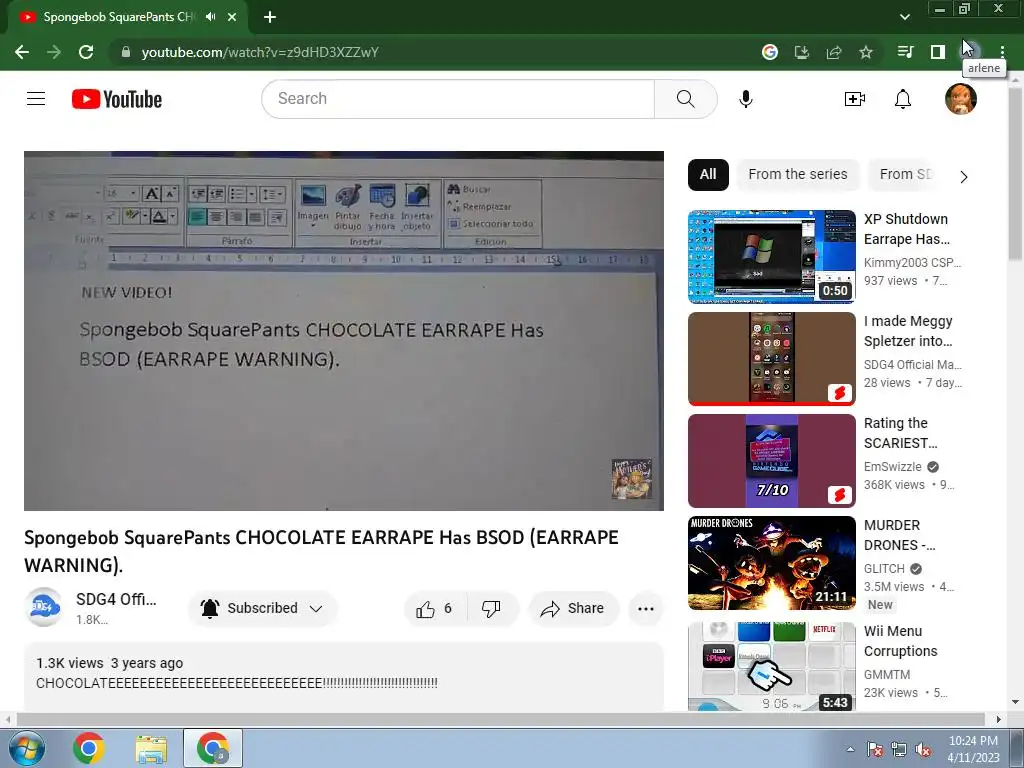Open the YouTube guide hamburger menu
1024x768 pixels.
click(x=36, y=99)
